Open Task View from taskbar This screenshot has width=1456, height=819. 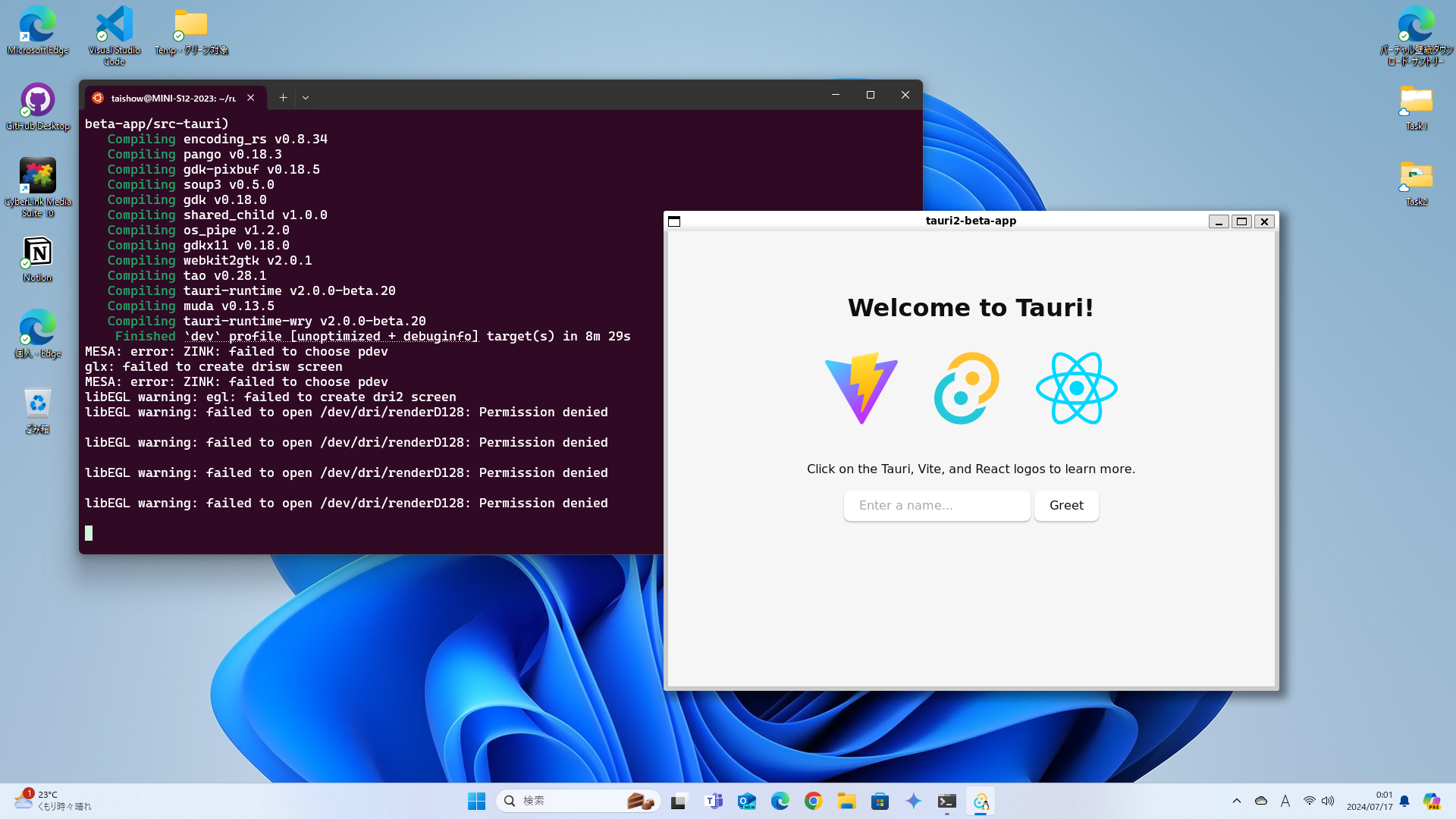pos(679,801)
